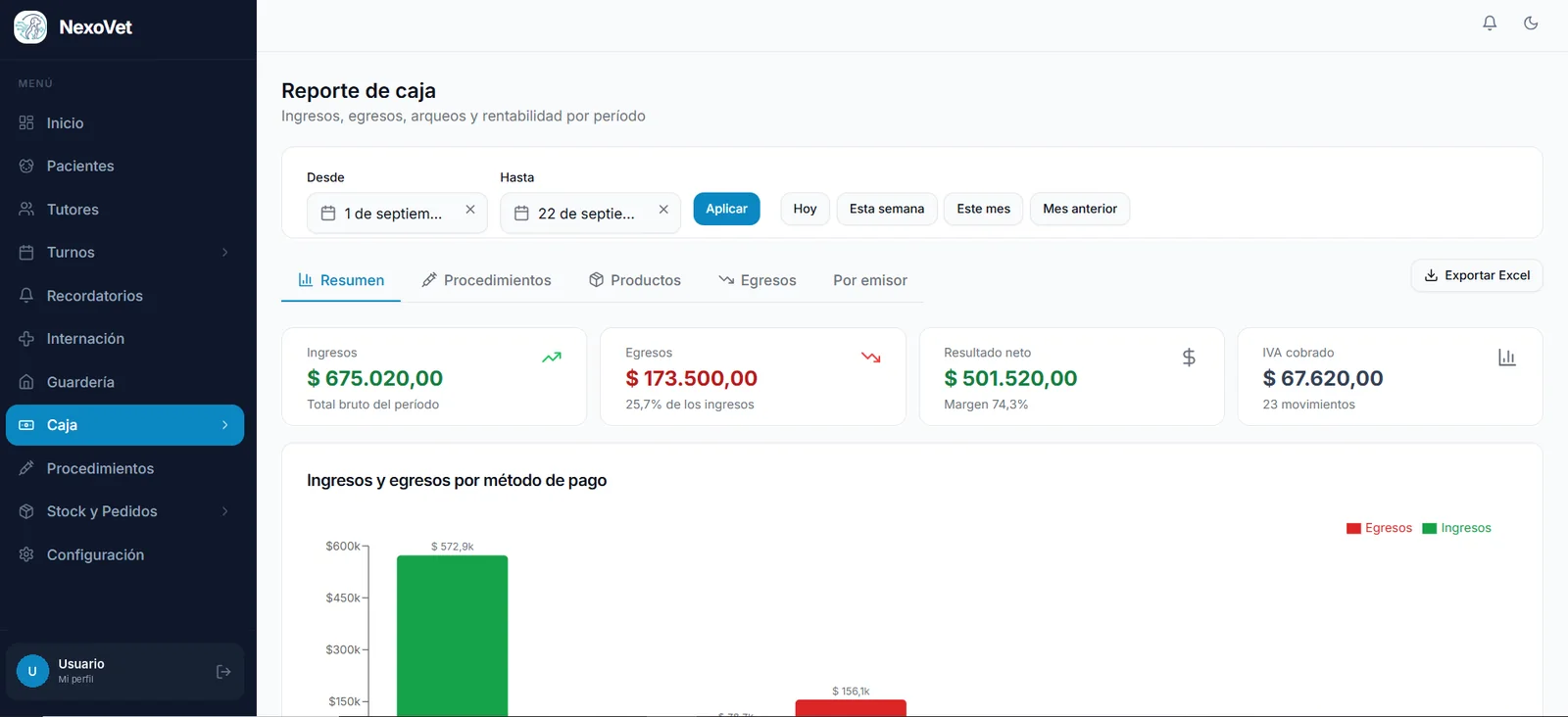The width and height of the screenshot is (1568, 717).
Task: Clear the Desde date field
Action: 470,210
